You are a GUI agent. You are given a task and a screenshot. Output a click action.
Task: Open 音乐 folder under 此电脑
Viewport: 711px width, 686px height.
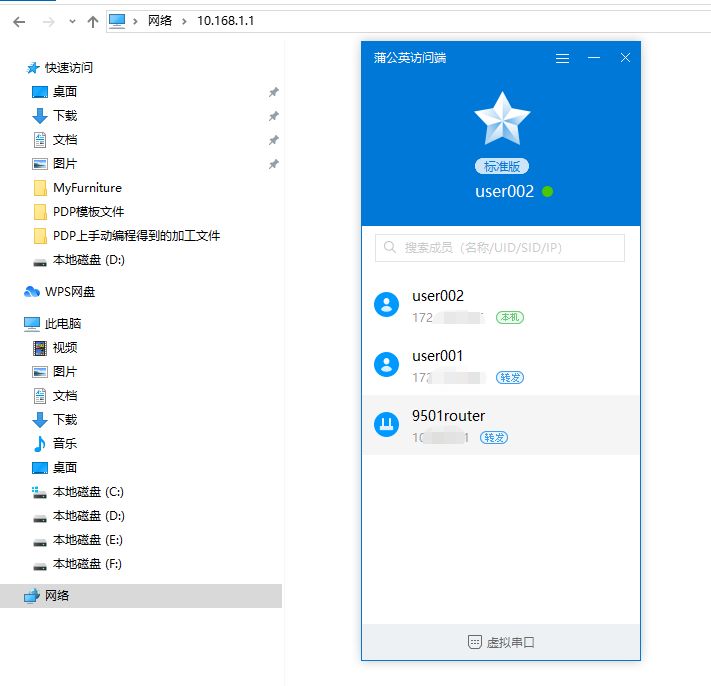65,444
